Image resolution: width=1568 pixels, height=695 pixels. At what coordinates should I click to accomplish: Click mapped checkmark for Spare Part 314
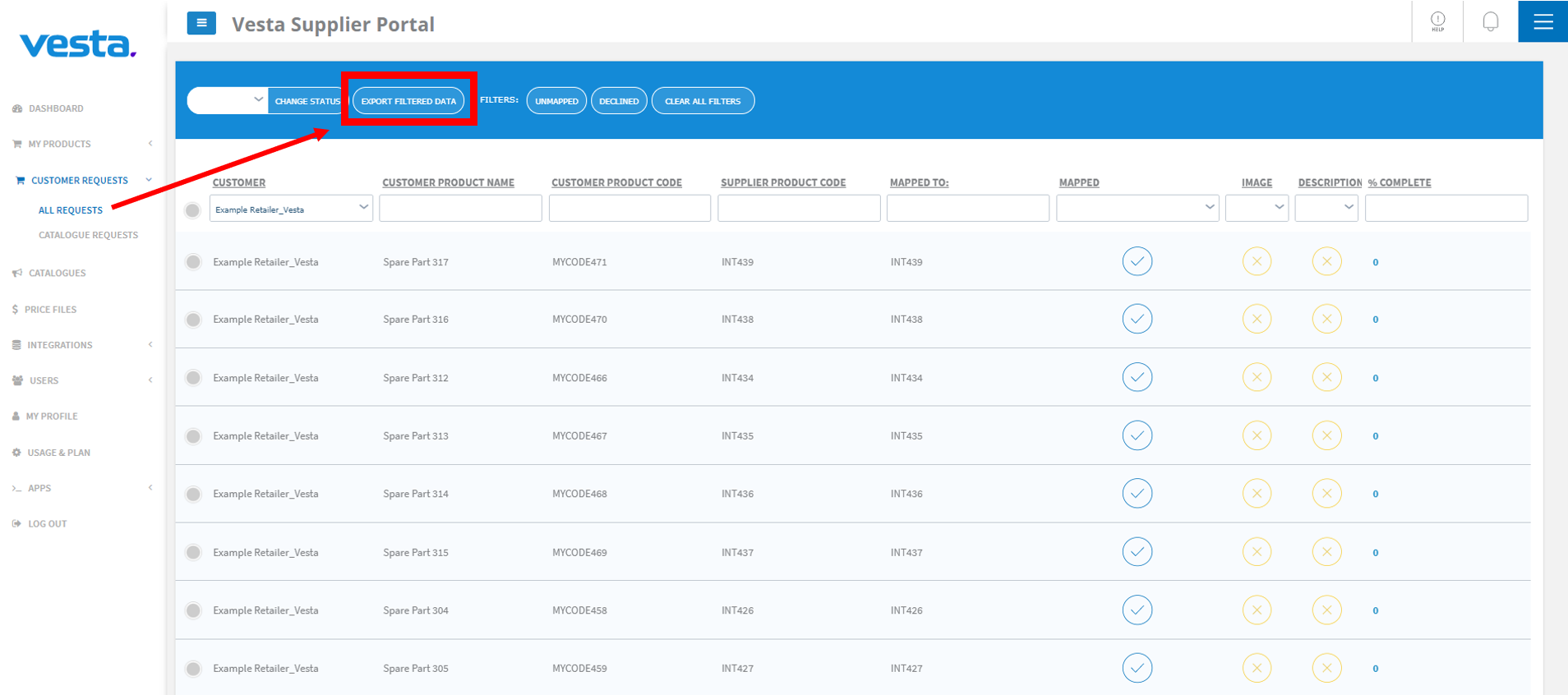(x=1137, y=493)
